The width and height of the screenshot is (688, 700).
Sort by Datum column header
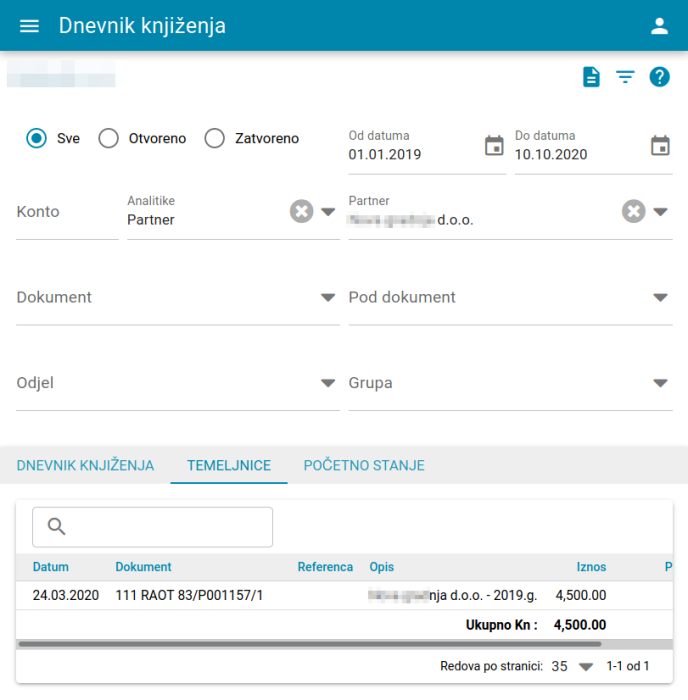coord(50,567)
